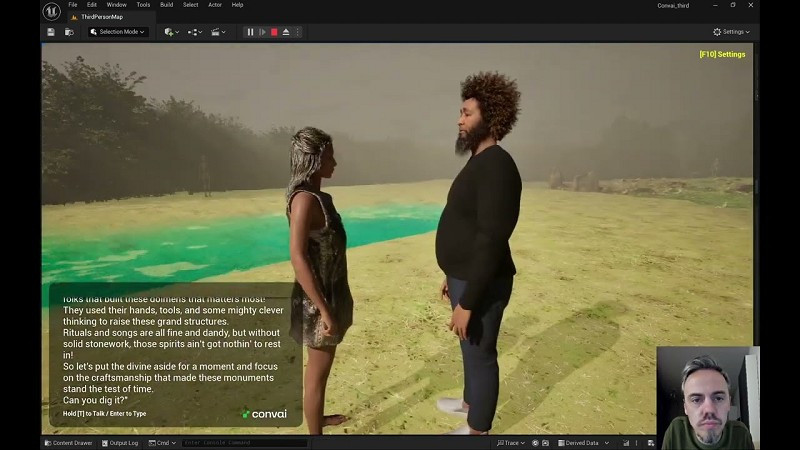Click the Unreal Engine logo icon

(51, 11)
